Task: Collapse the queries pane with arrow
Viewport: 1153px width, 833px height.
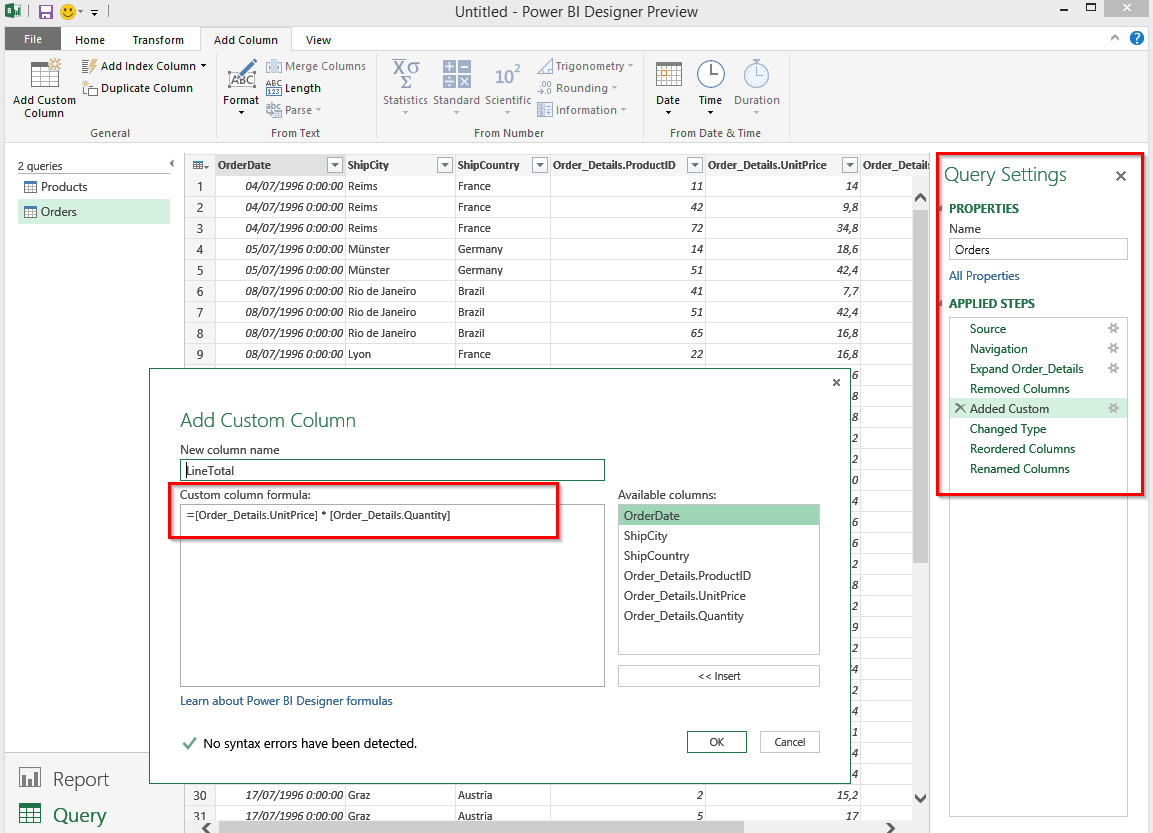Action: 172,164
